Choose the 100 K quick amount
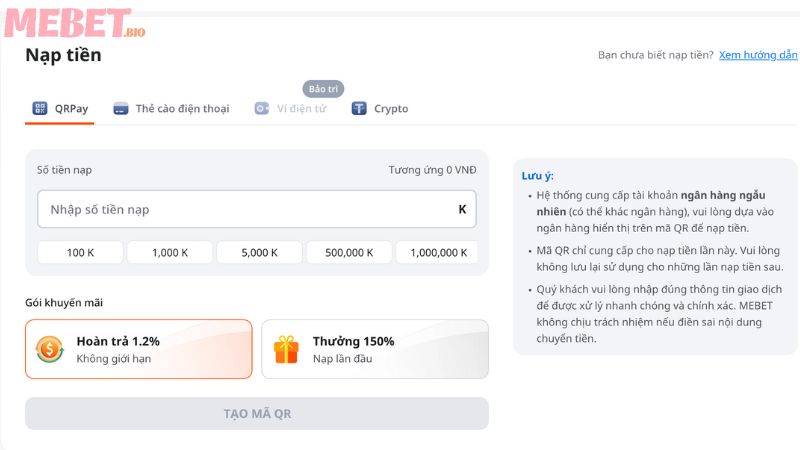 pos(80,253)
